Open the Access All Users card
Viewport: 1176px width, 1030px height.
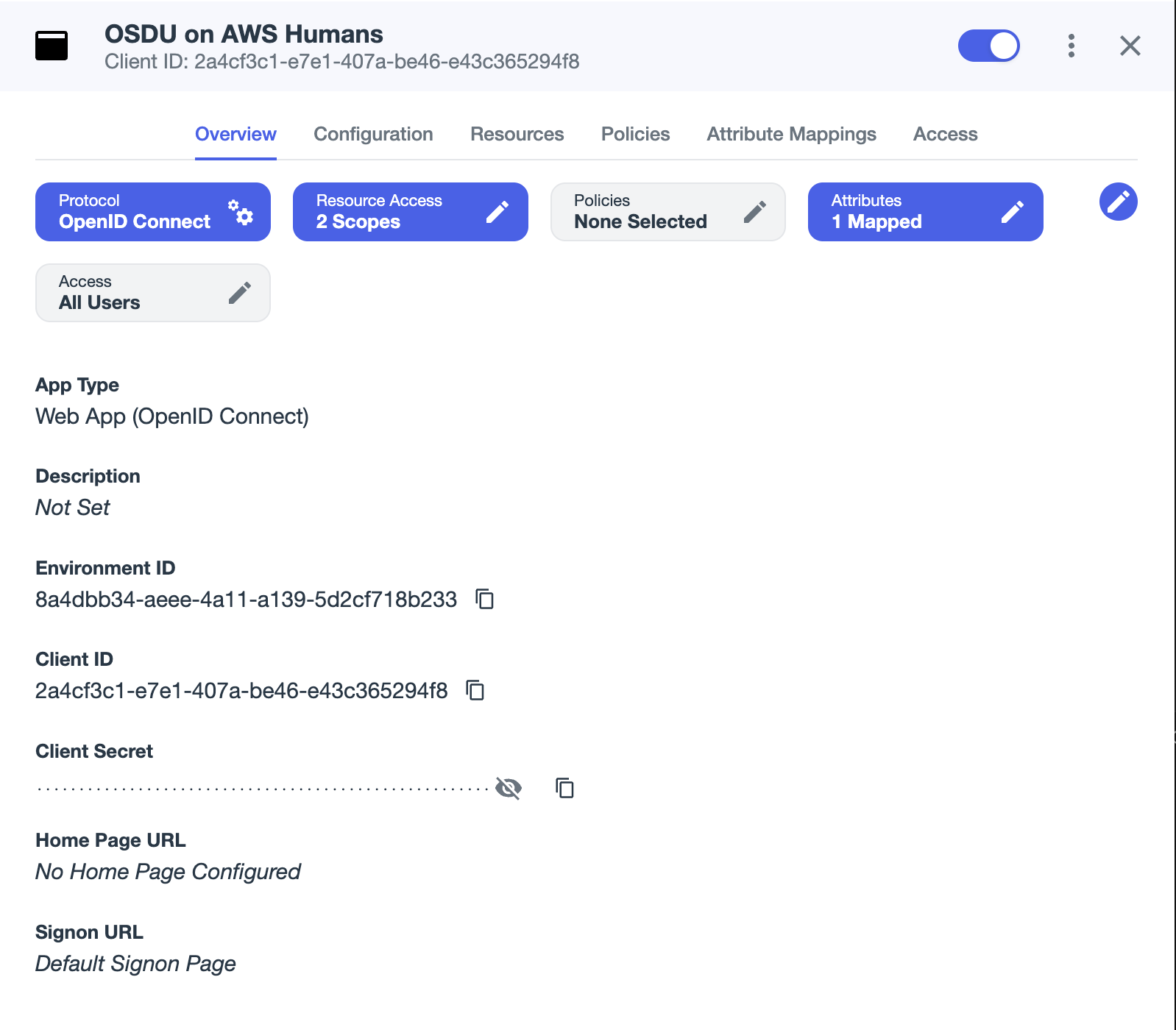click(x=153, y=293)
